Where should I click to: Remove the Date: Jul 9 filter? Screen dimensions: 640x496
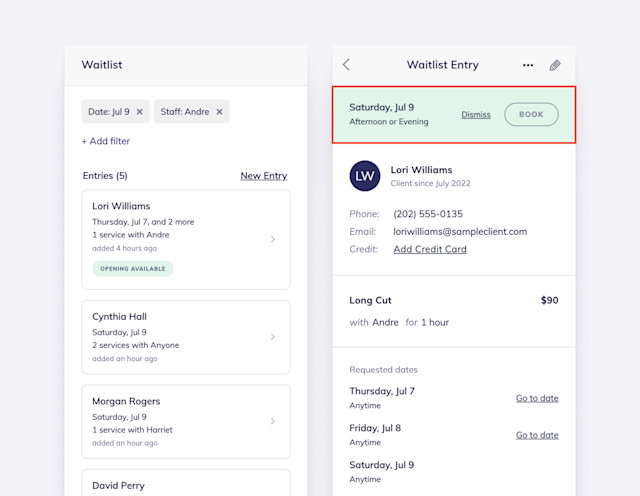coord(140,111)
